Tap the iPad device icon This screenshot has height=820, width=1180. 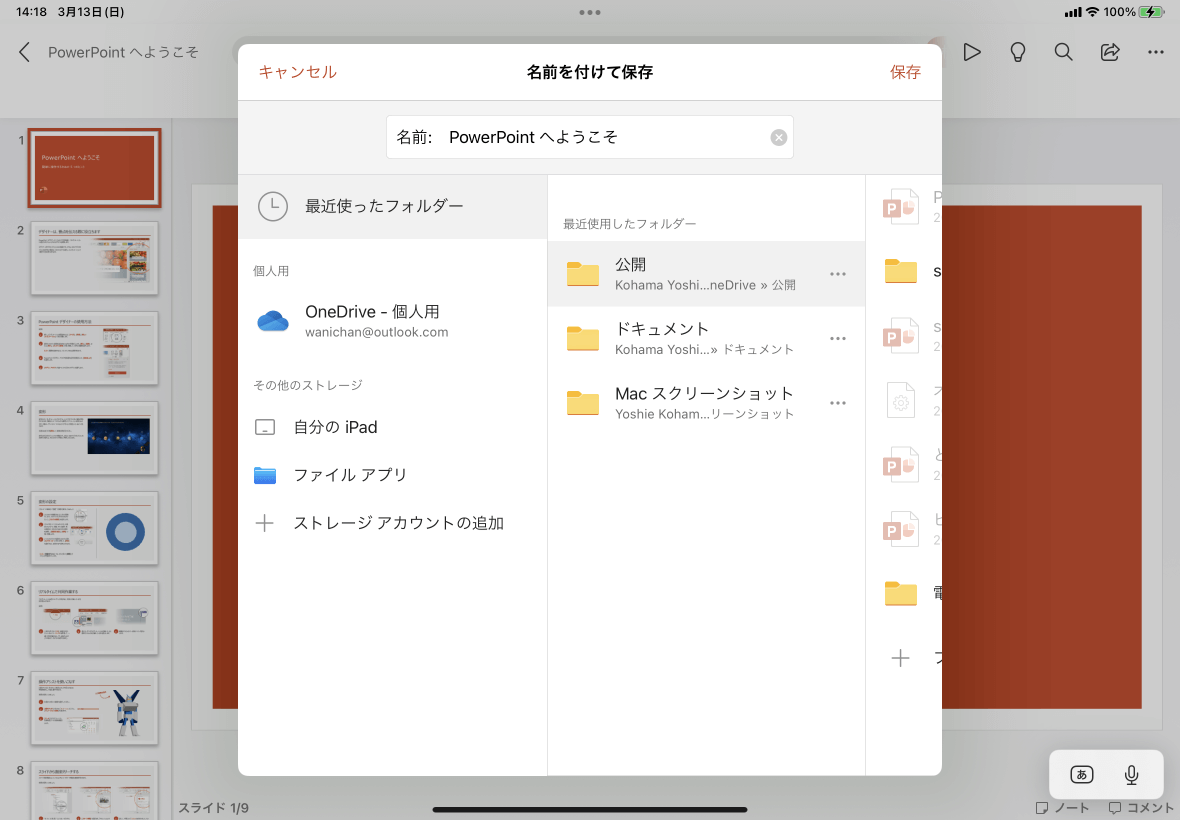(265, 427)
